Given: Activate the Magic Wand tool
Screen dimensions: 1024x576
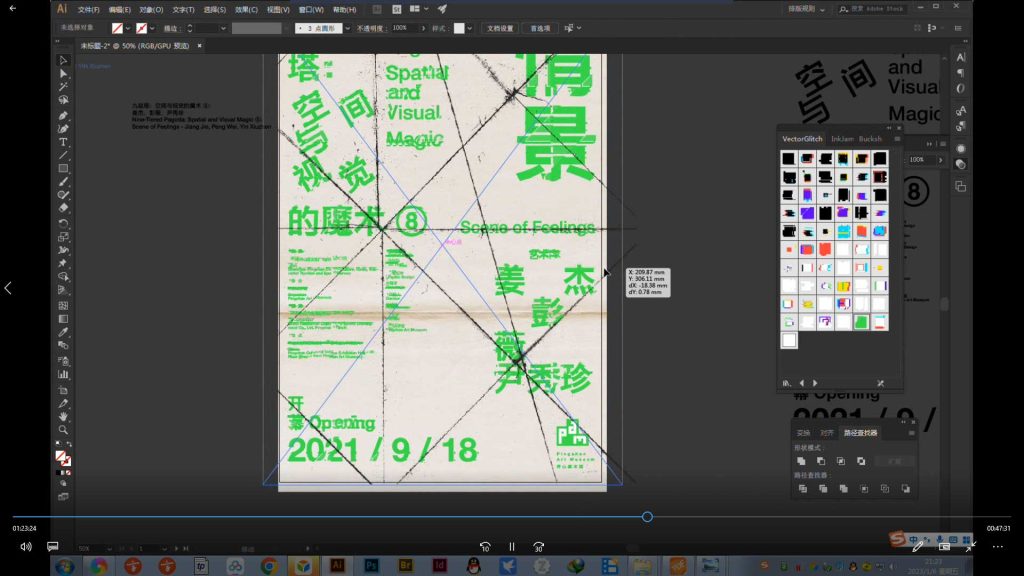Looking at the screenshot, I should 63,88.
